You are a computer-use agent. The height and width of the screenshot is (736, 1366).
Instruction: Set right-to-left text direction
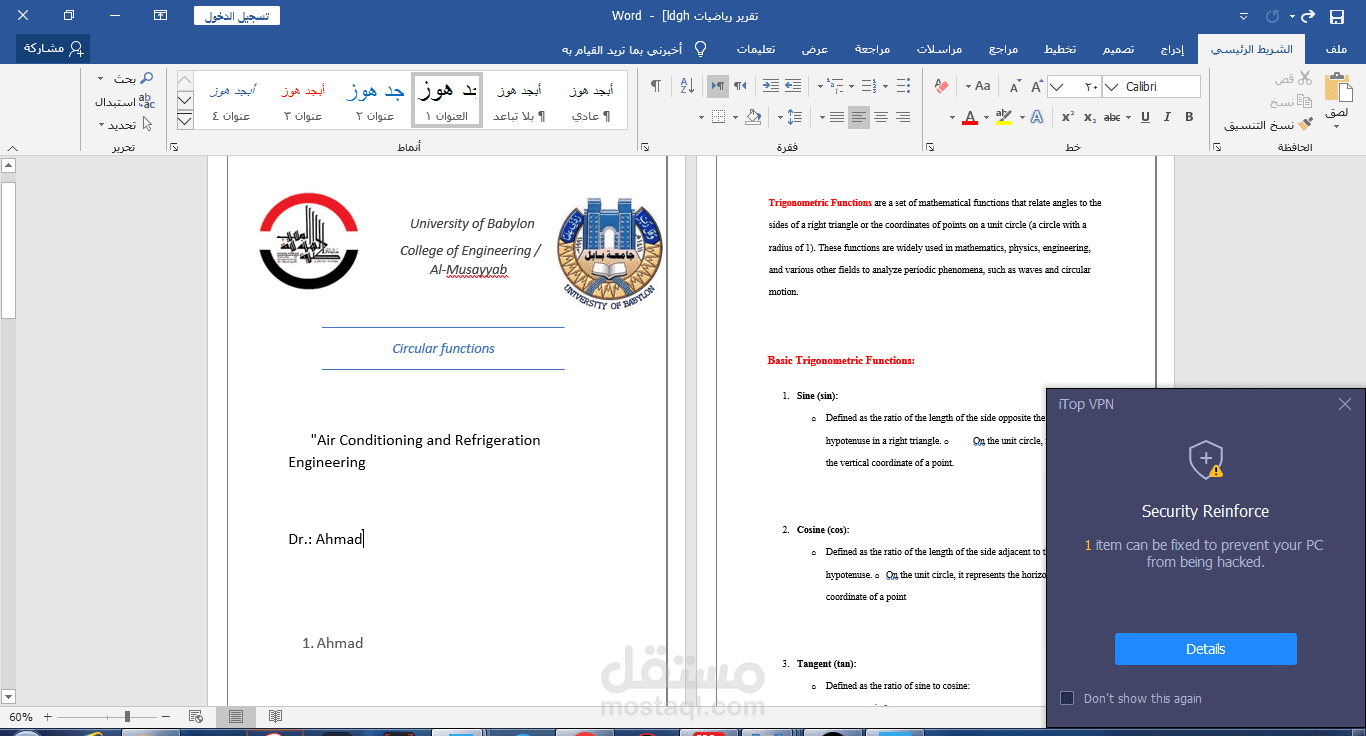point(741,87)
